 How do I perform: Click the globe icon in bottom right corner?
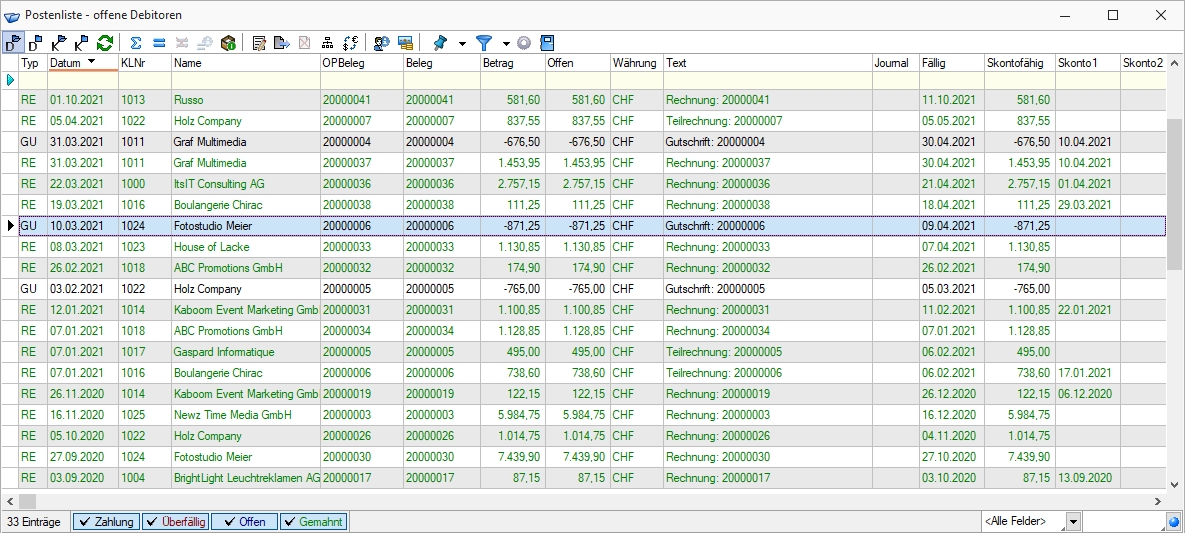click(1173, 522)
